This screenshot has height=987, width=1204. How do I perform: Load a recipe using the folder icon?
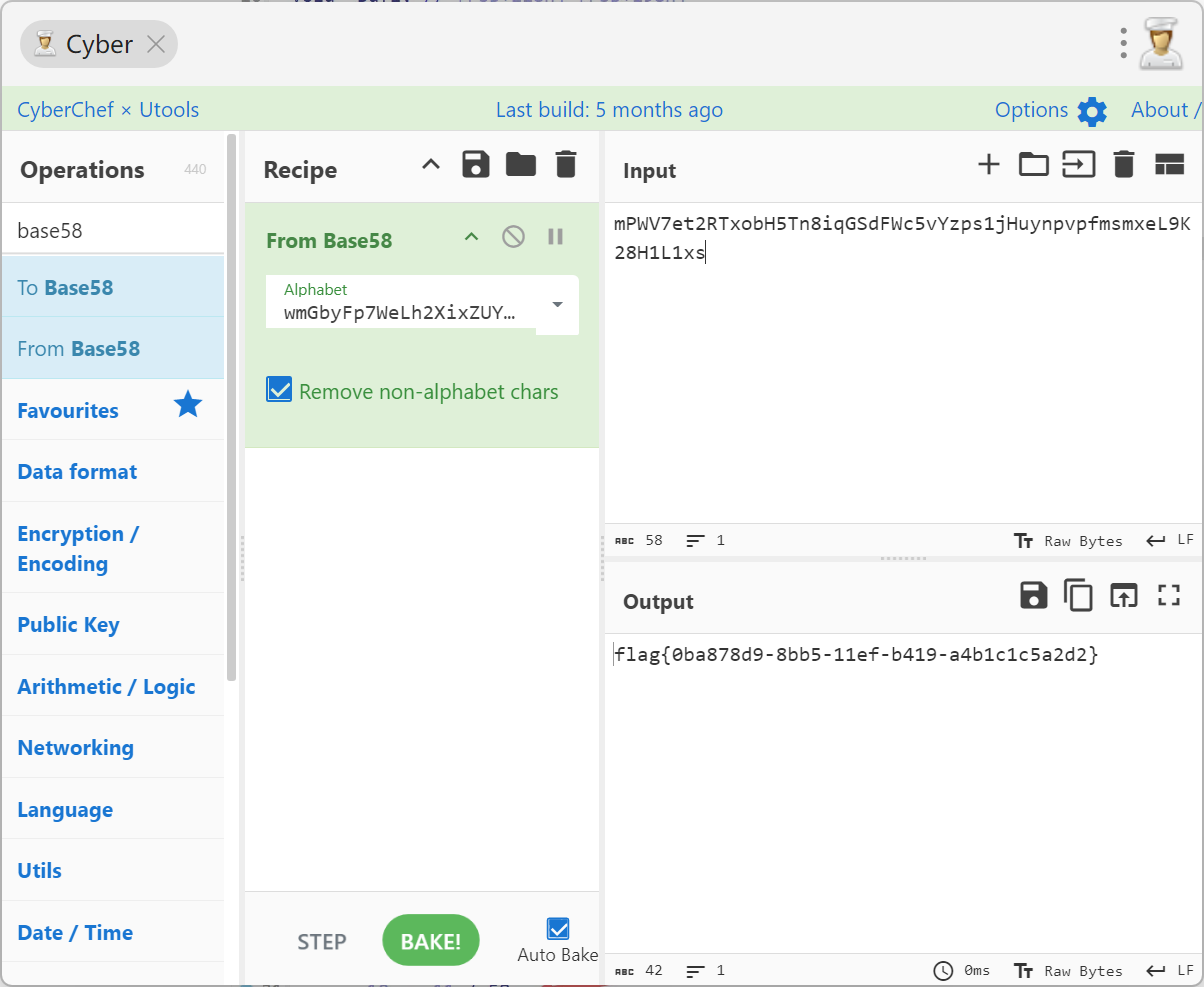pos(521,164)
